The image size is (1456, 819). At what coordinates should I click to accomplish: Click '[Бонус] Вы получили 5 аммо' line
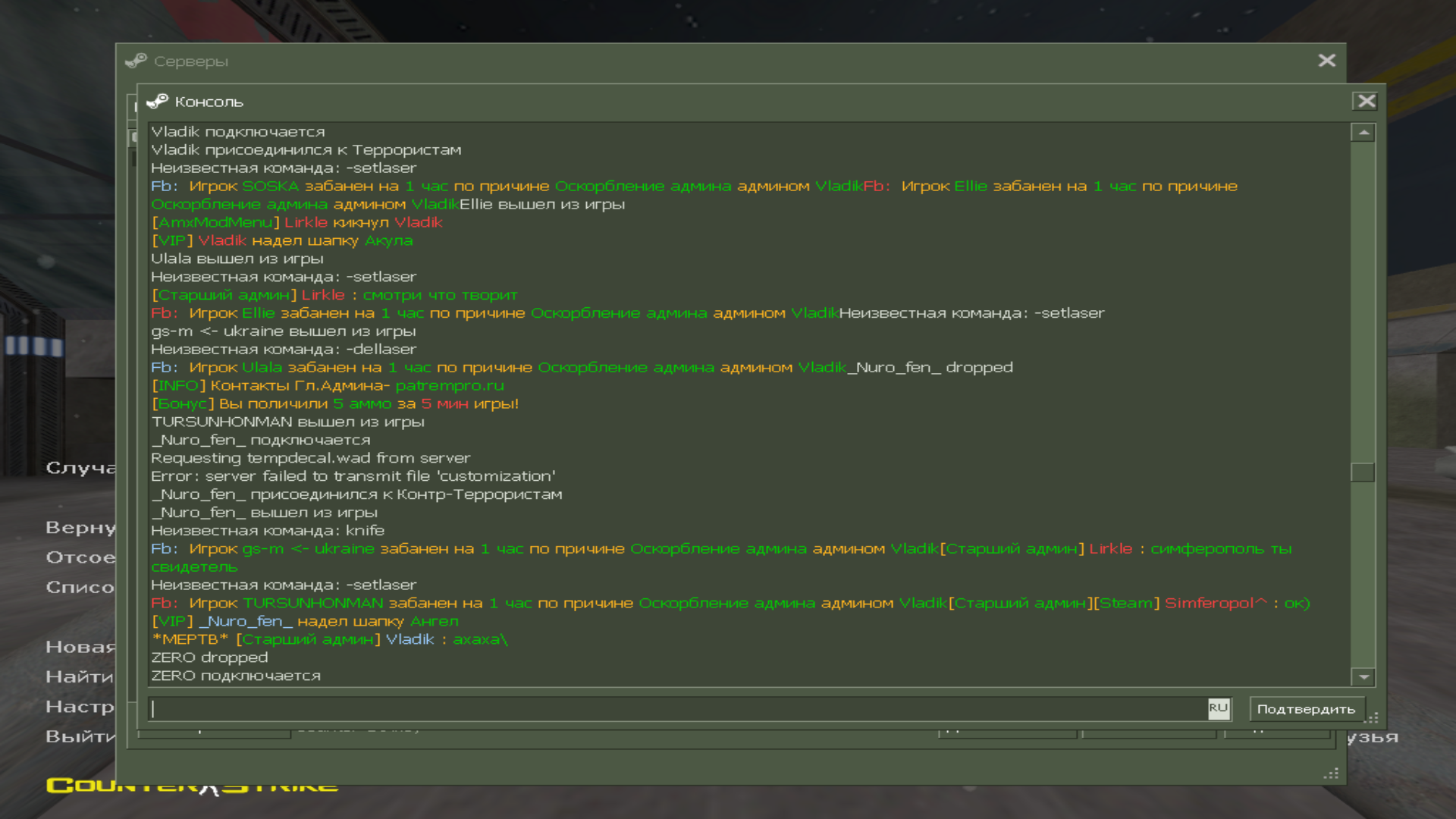tap(334, 404)
